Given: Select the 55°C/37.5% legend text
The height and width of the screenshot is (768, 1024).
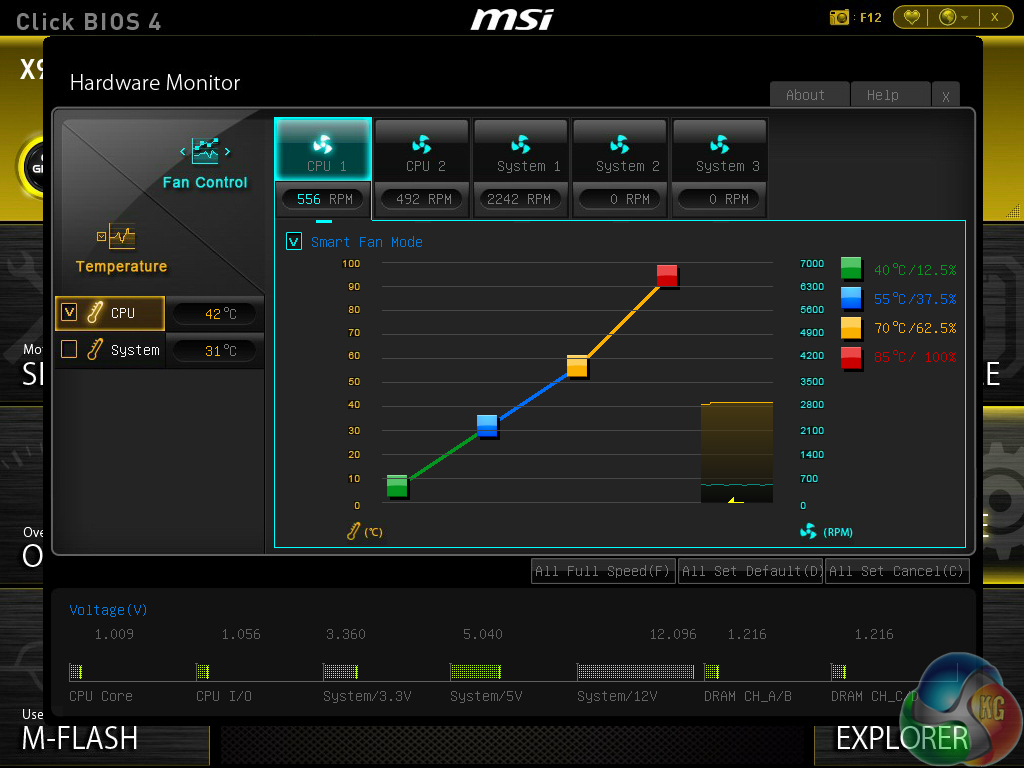Looking at the screenshot, I should tap(915, 299).
